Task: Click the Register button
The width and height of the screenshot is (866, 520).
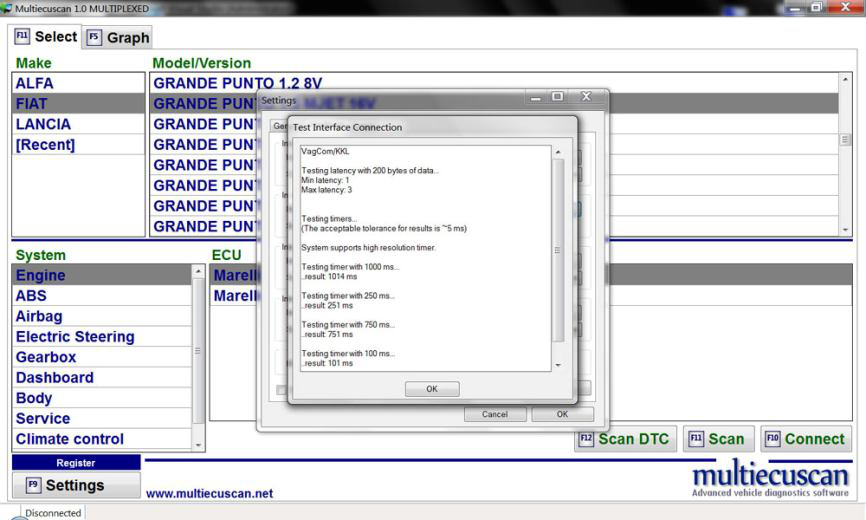Action: pyautogui.click(x=76, y=463)
